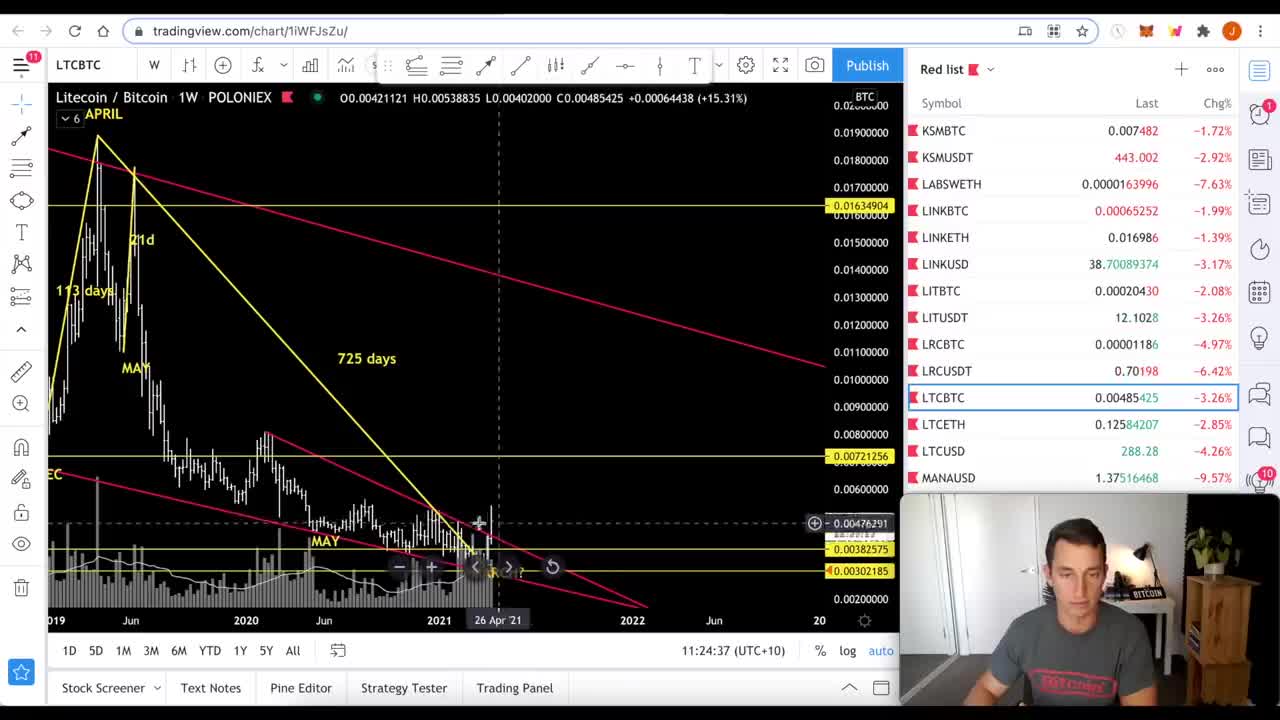1280x720 pixels.
Task: Toggle hide all drawings eye
Action: [x=21, y=545]
